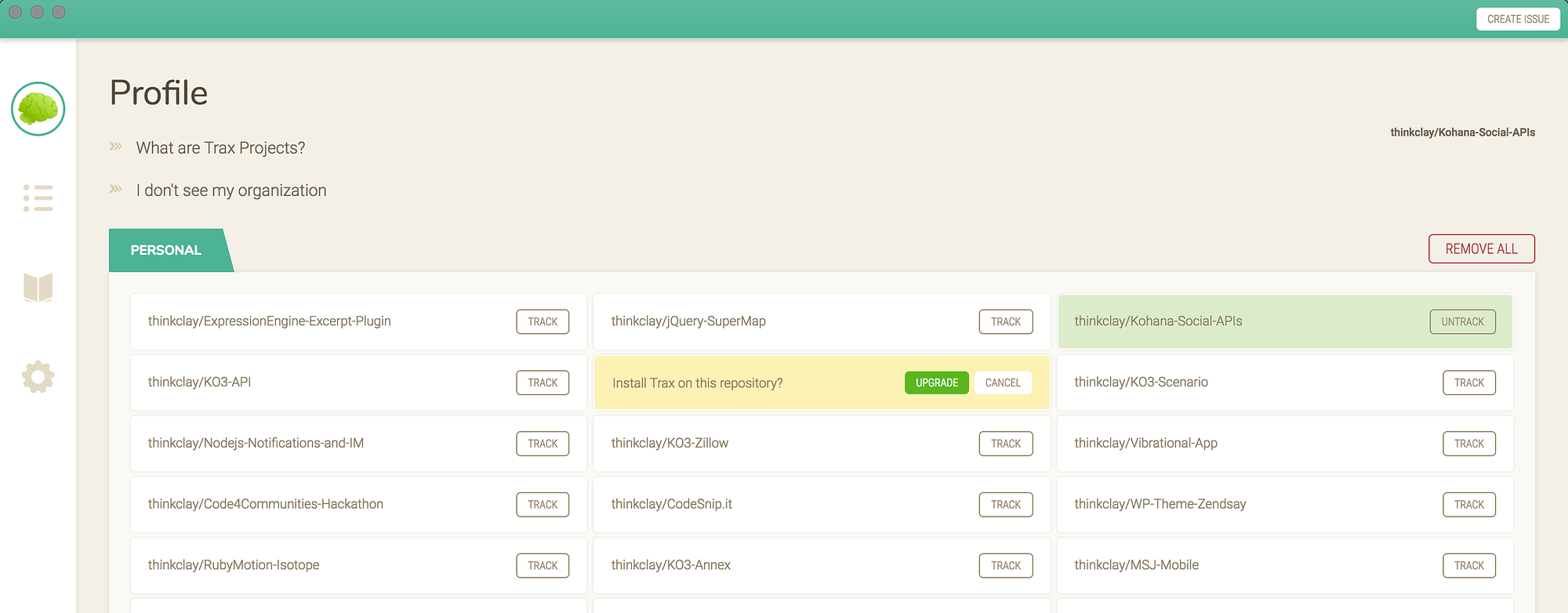Open the gear settings sidebar icon
The width and height of the screenshot is (1568, 613).
(x=38, y=377)
